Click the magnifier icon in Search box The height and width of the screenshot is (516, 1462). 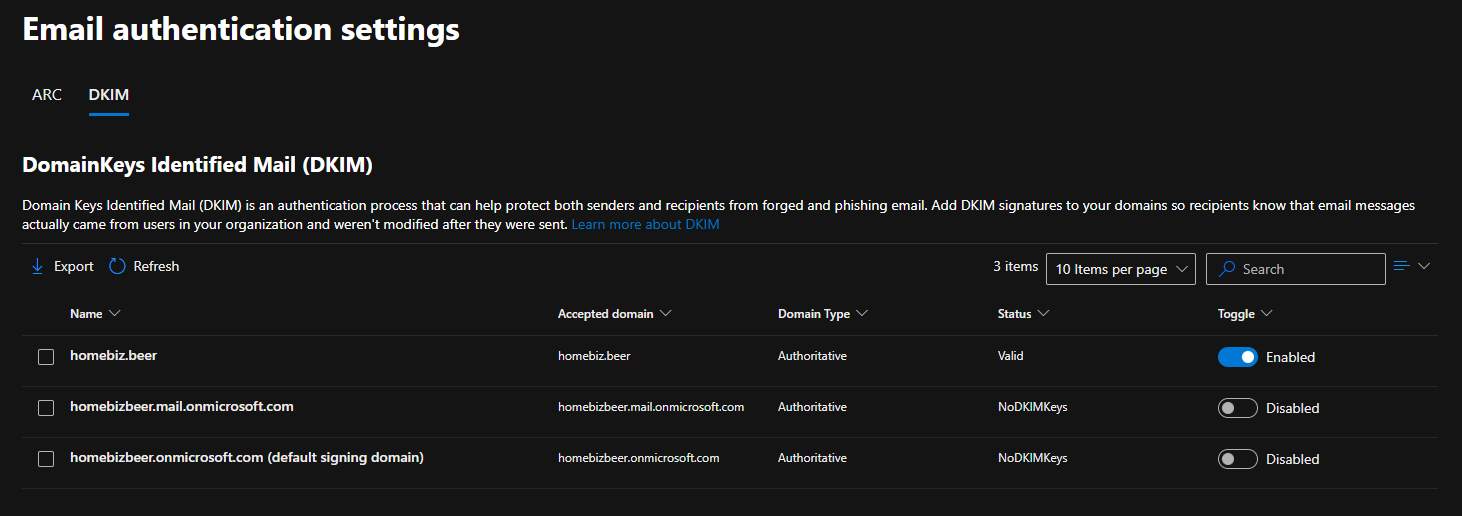1226,269
